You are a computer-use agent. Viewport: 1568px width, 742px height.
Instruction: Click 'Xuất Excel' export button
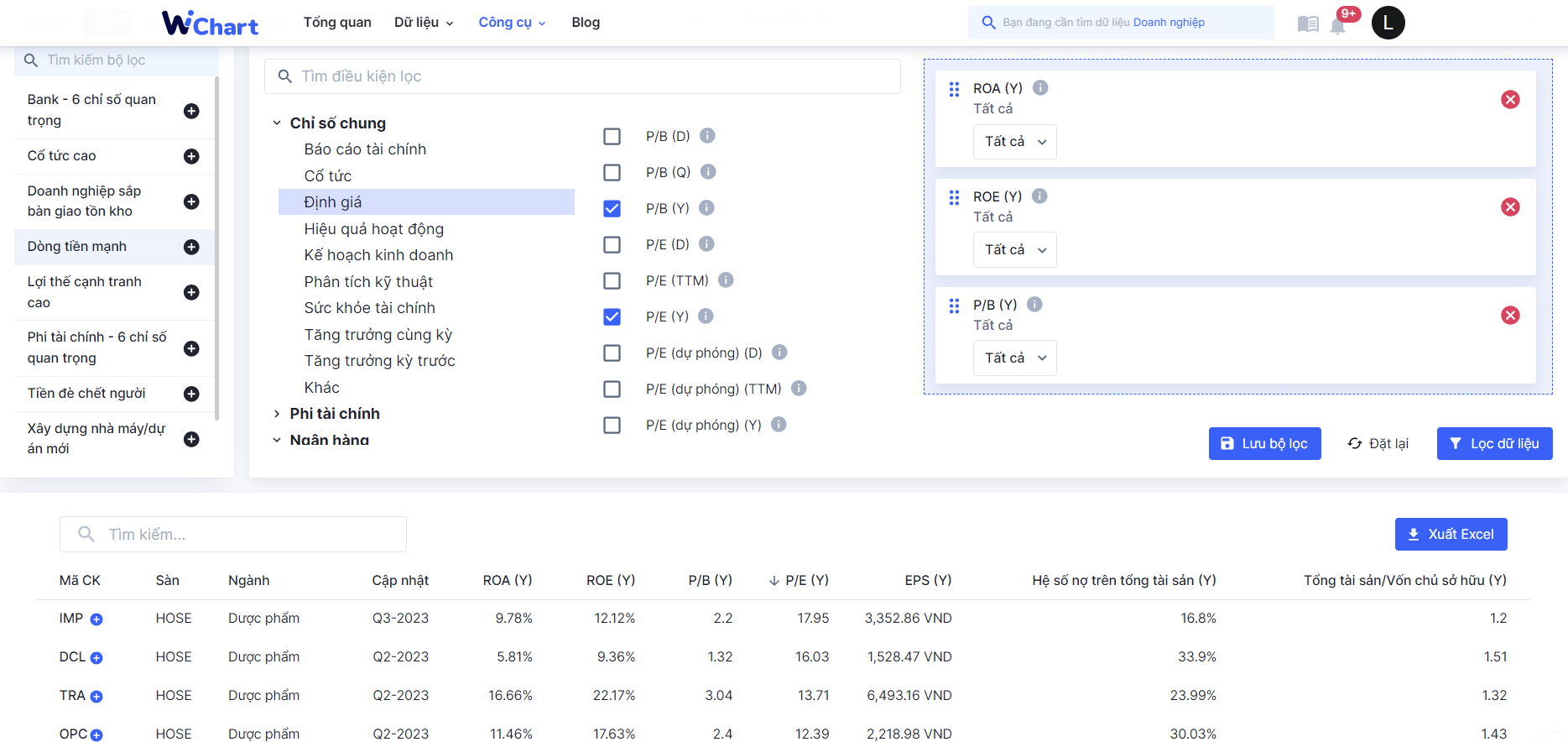tap(1451, 534)
